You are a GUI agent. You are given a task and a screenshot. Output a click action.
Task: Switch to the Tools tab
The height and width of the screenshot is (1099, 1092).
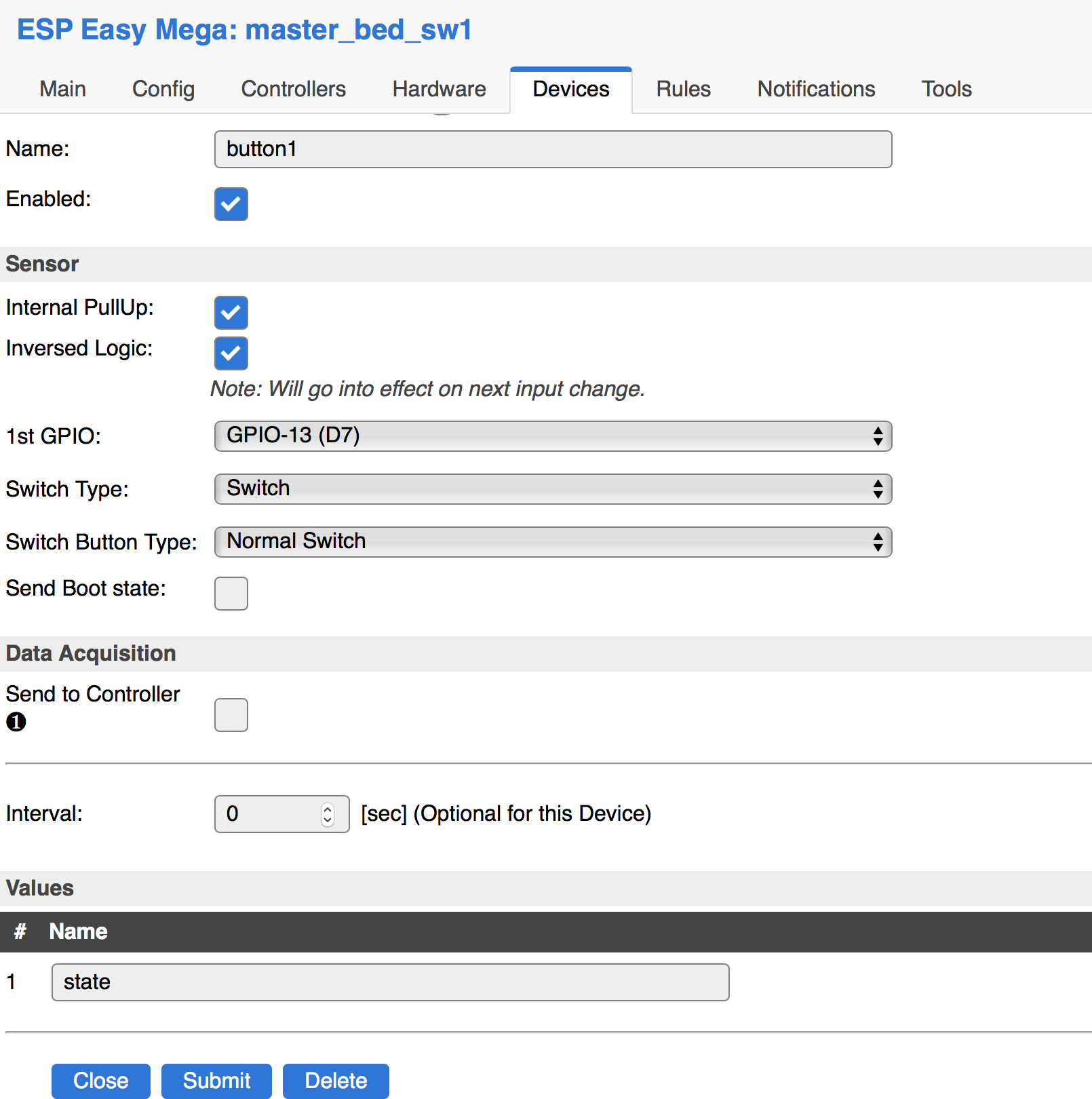947,89
